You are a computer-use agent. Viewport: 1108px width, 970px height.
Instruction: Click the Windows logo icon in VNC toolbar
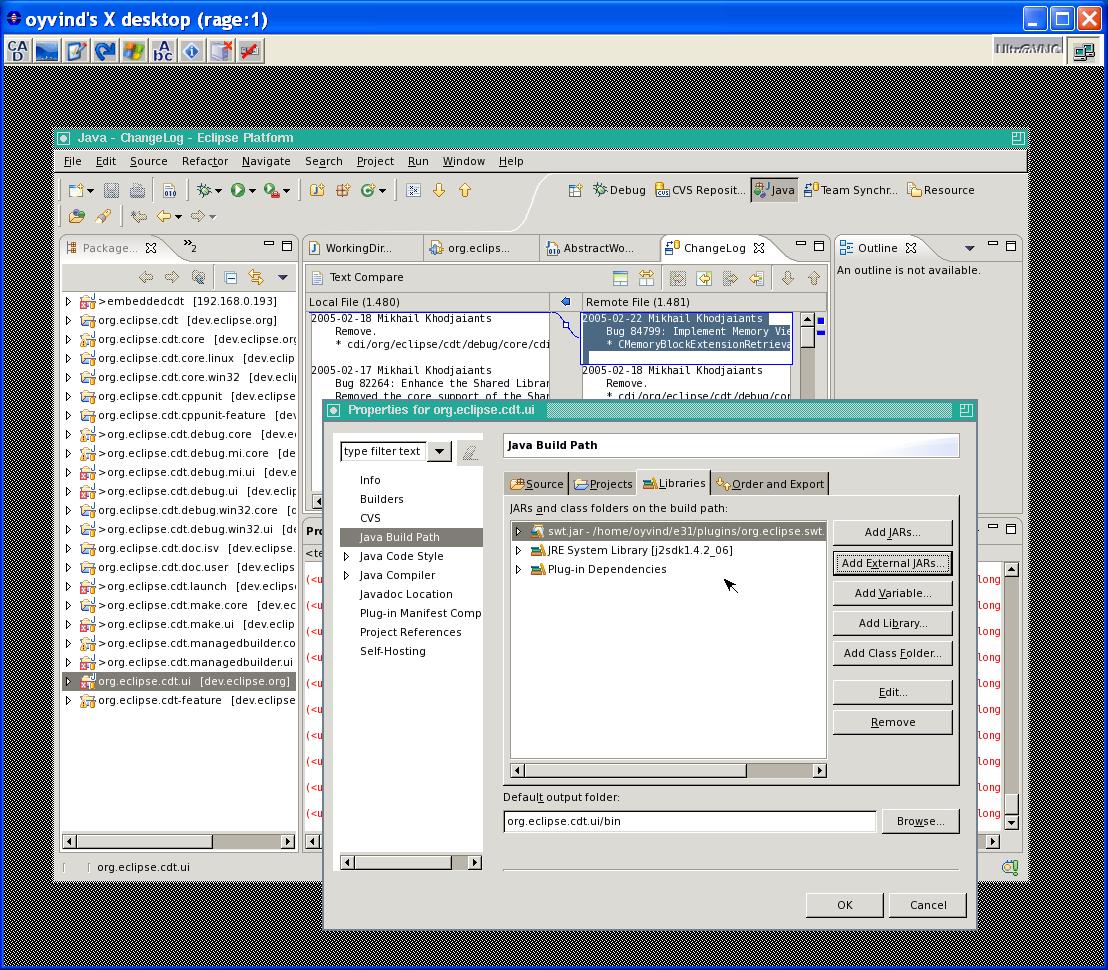click(x=134, y=51)
